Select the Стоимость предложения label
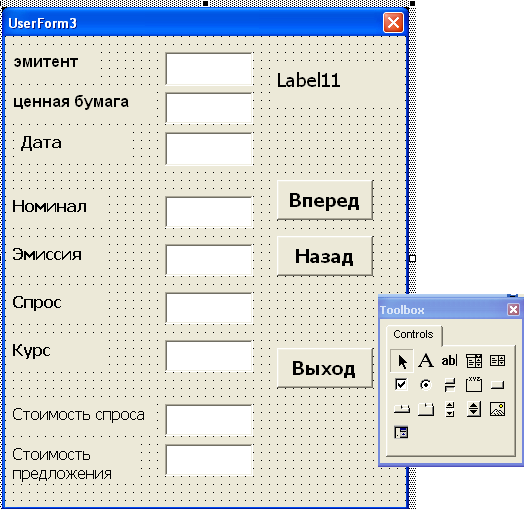 pos(62,464)
